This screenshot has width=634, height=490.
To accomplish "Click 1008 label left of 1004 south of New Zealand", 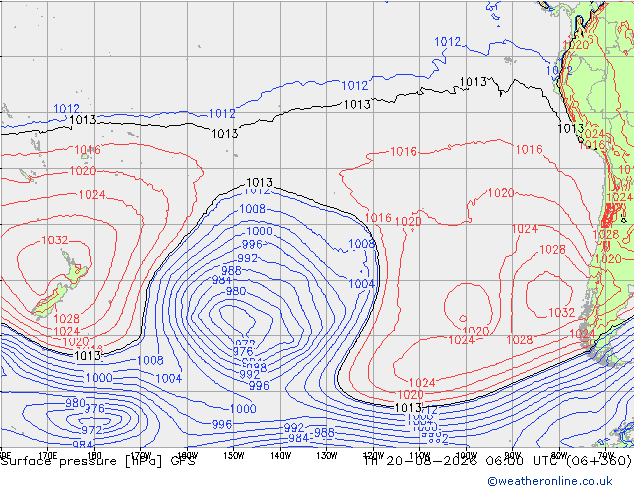I will click(150, 360).
